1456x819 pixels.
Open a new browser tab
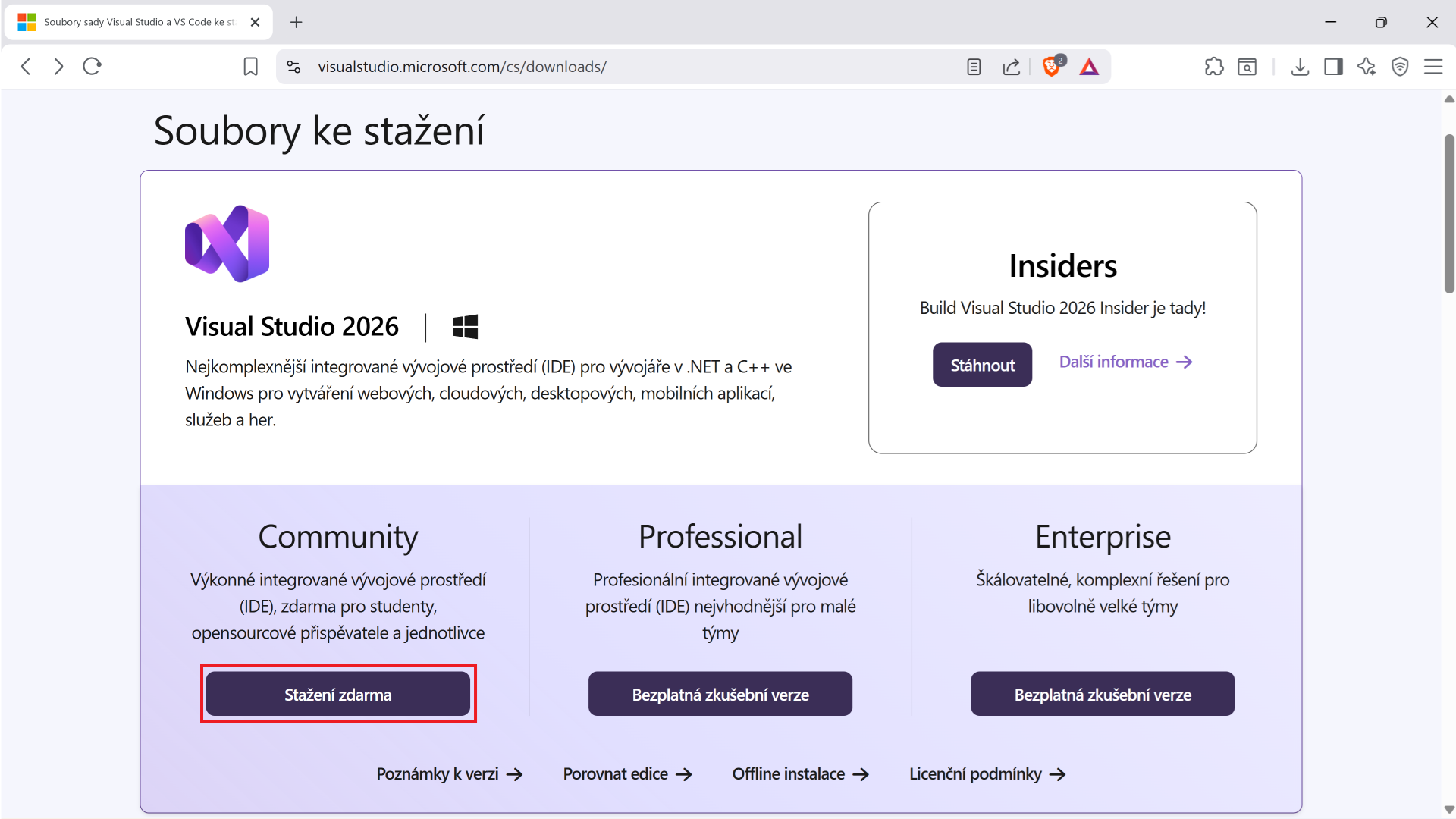pos(296,22)
